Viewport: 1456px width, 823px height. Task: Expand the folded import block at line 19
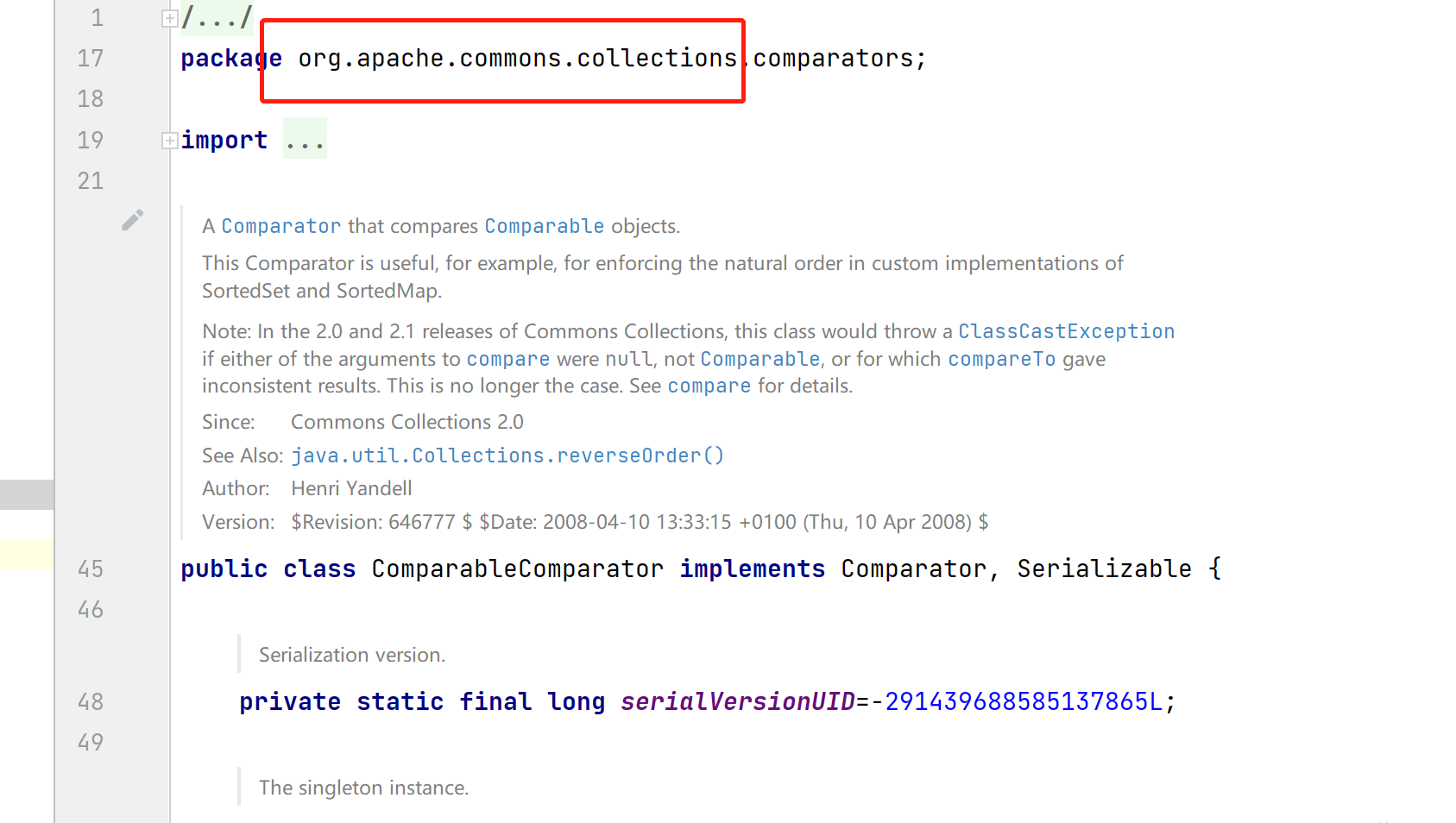[x=170, y=141]
